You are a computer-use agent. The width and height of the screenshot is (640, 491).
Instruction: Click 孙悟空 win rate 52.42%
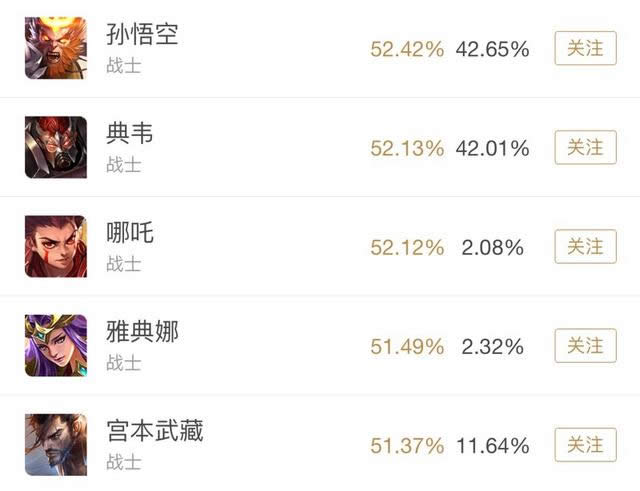(406, 49)
